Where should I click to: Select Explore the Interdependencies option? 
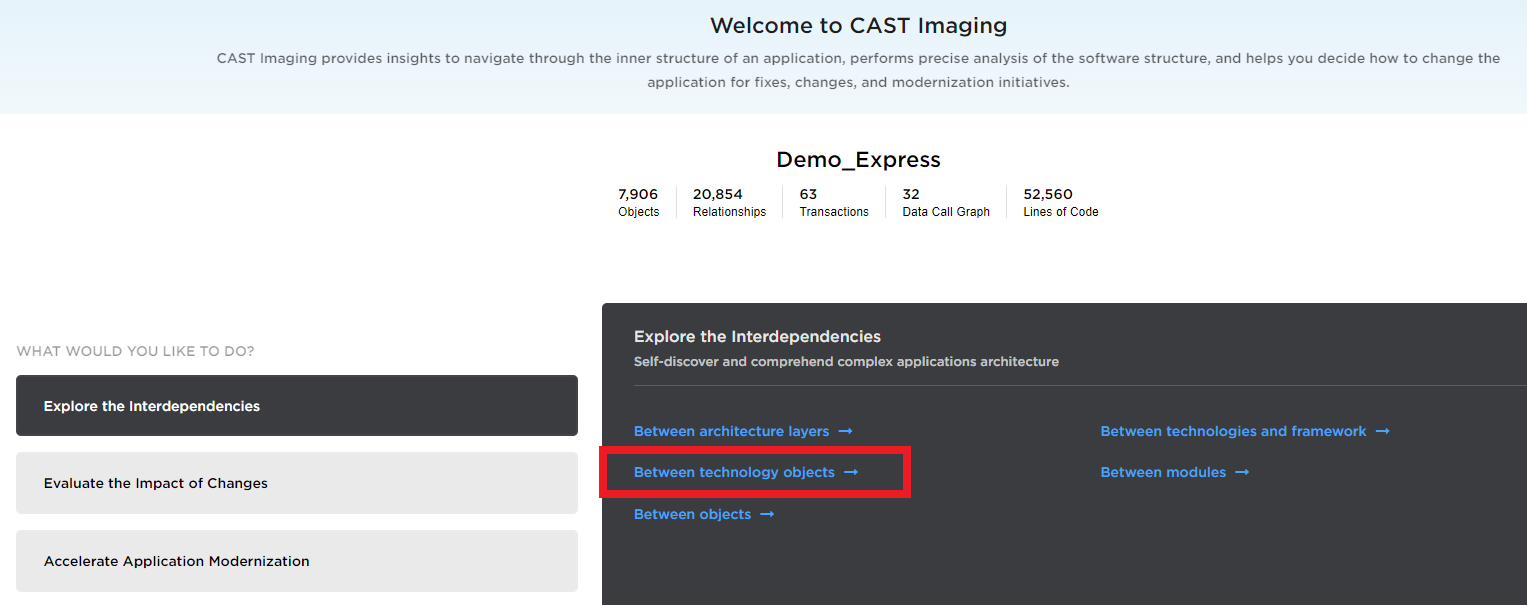(x=297, y=406)
